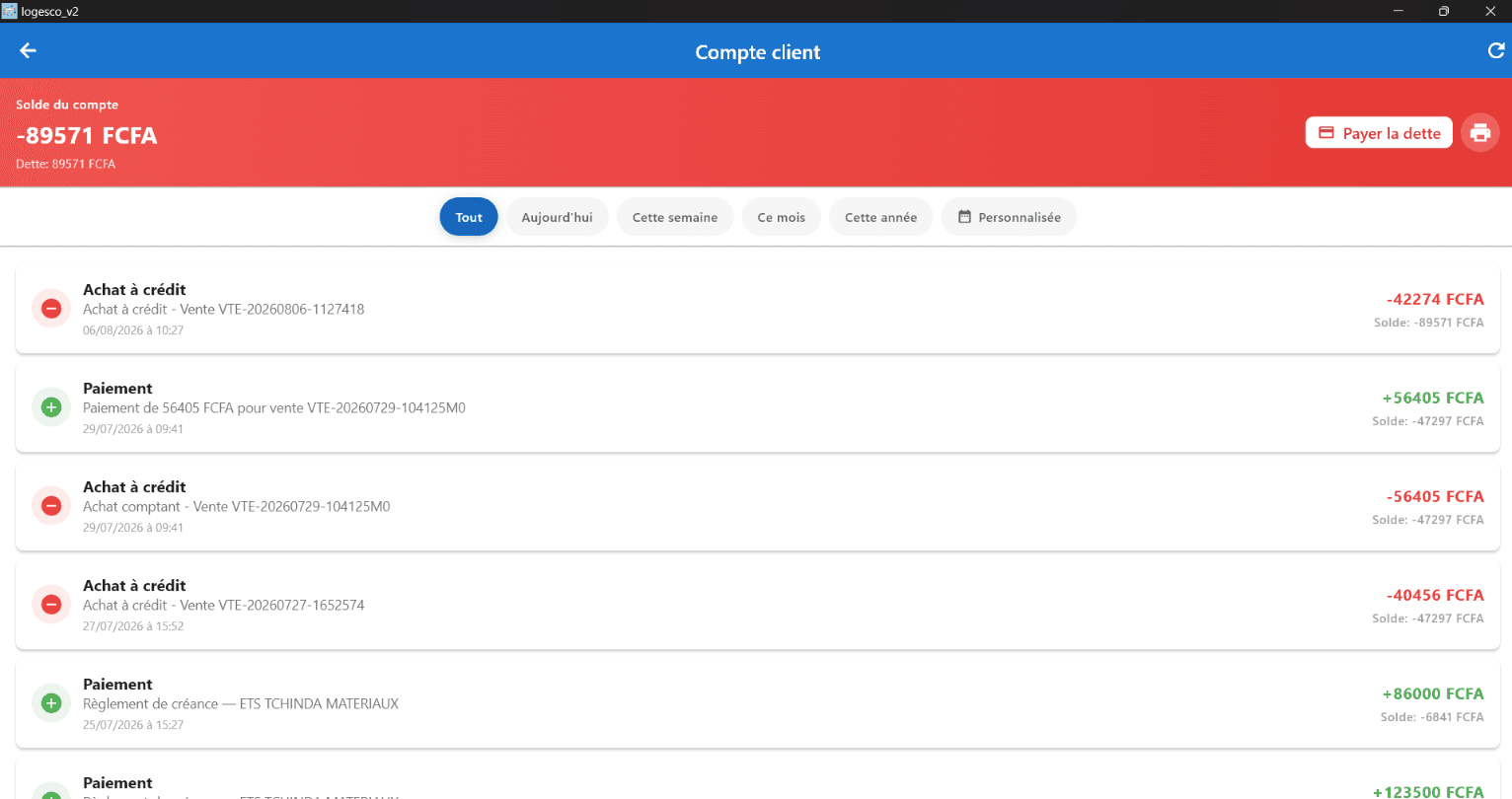Go back using the arrow icon

(x=28, y=51)
